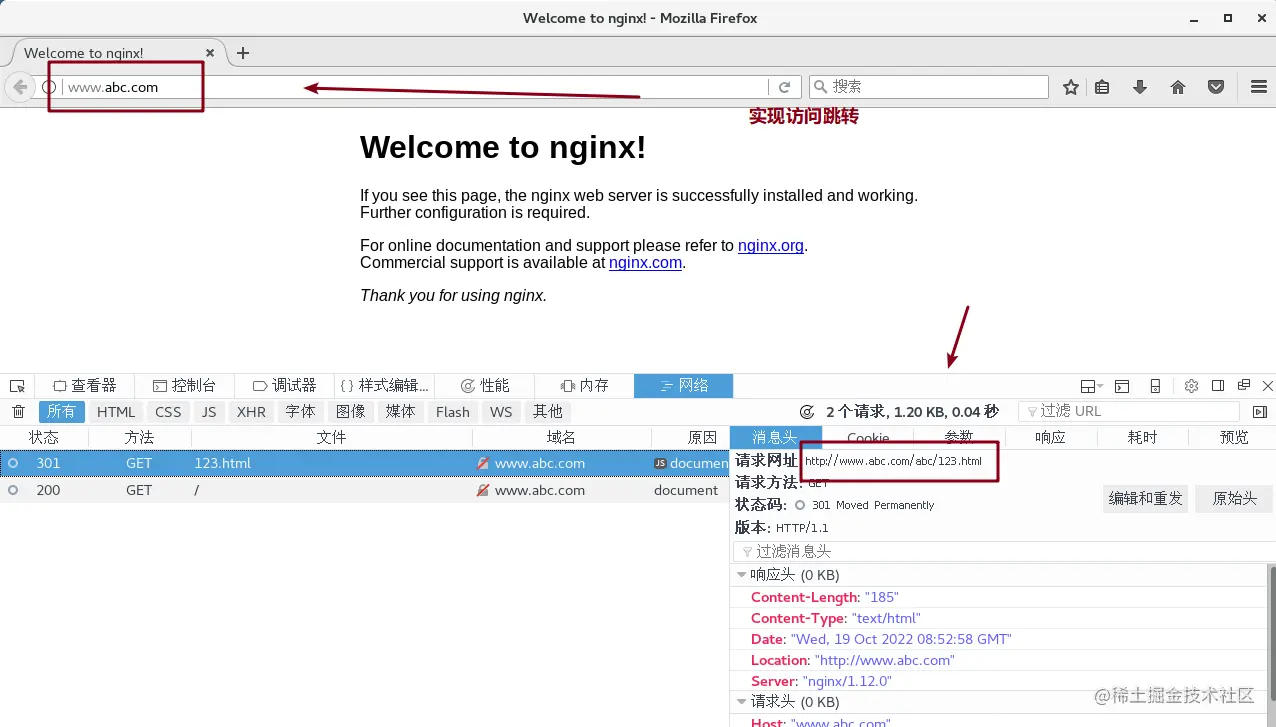The image size is (1276, 727).
Task: Switch to the 参数 (Params) tab
Action: click(959, 437)
